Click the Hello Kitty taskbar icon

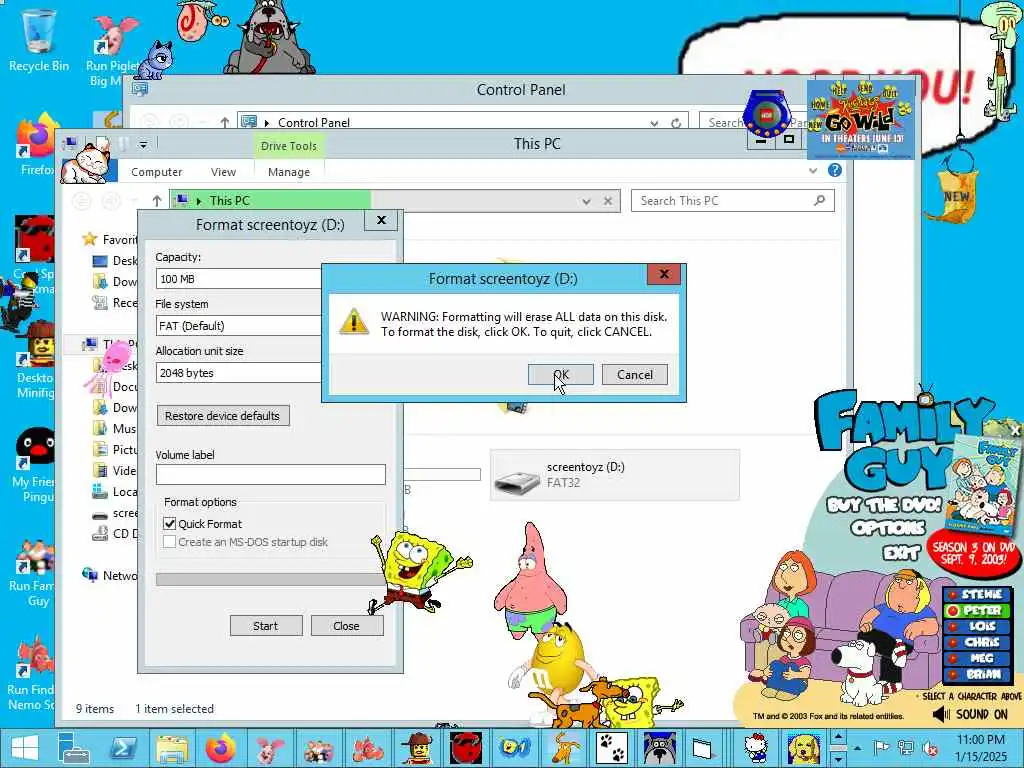click(756, 748)
